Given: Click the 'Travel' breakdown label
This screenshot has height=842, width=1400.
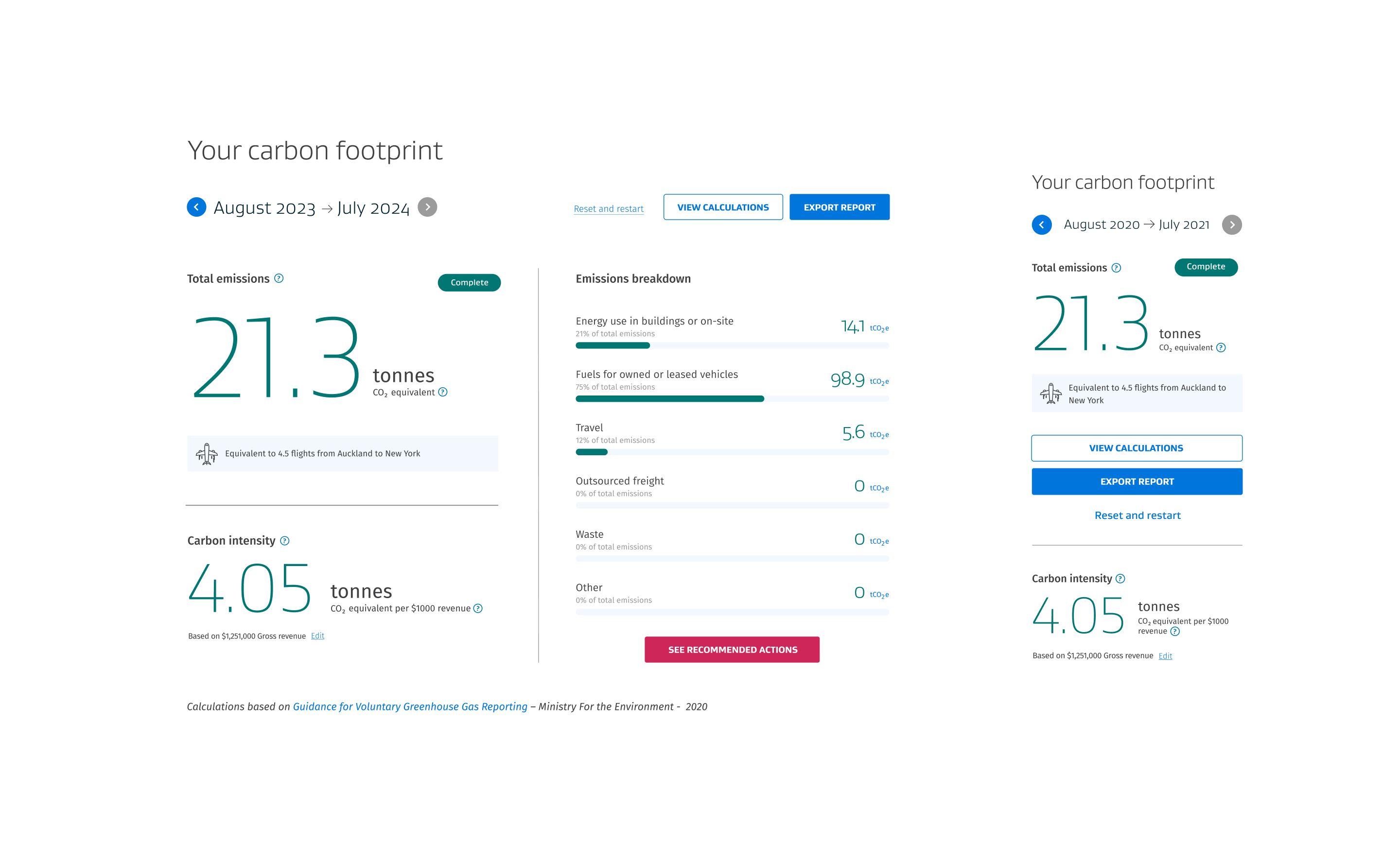Looking at the screenshot, I should (589, 428).
